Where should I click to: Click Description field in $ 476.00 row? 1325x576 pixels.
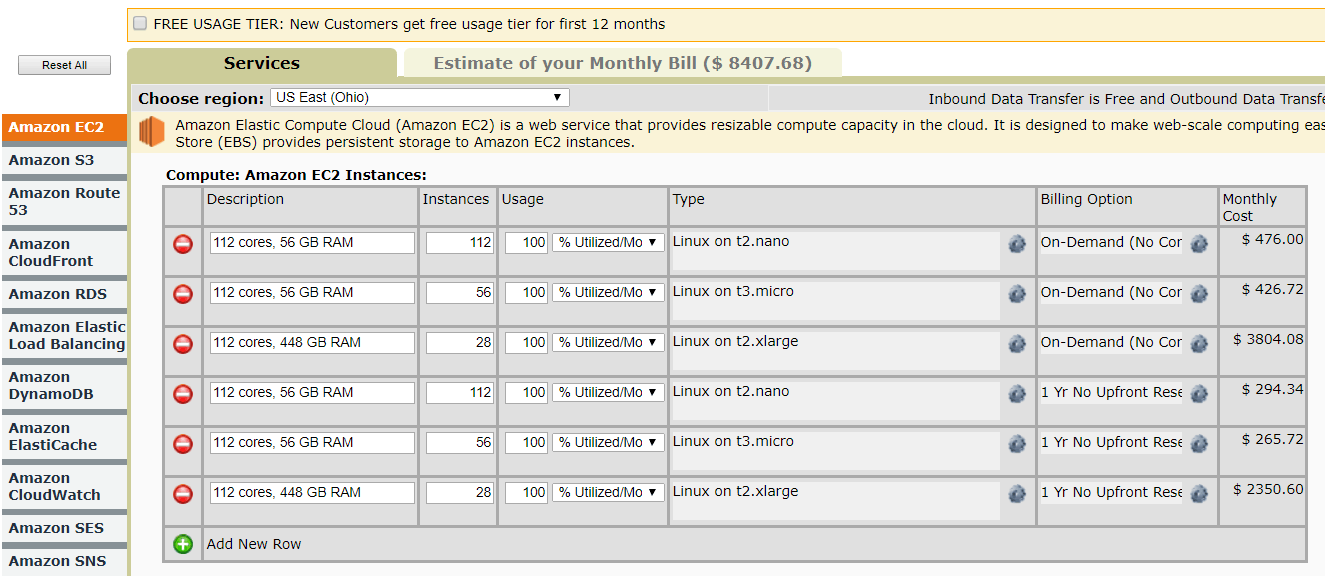[x=312, y=243]
